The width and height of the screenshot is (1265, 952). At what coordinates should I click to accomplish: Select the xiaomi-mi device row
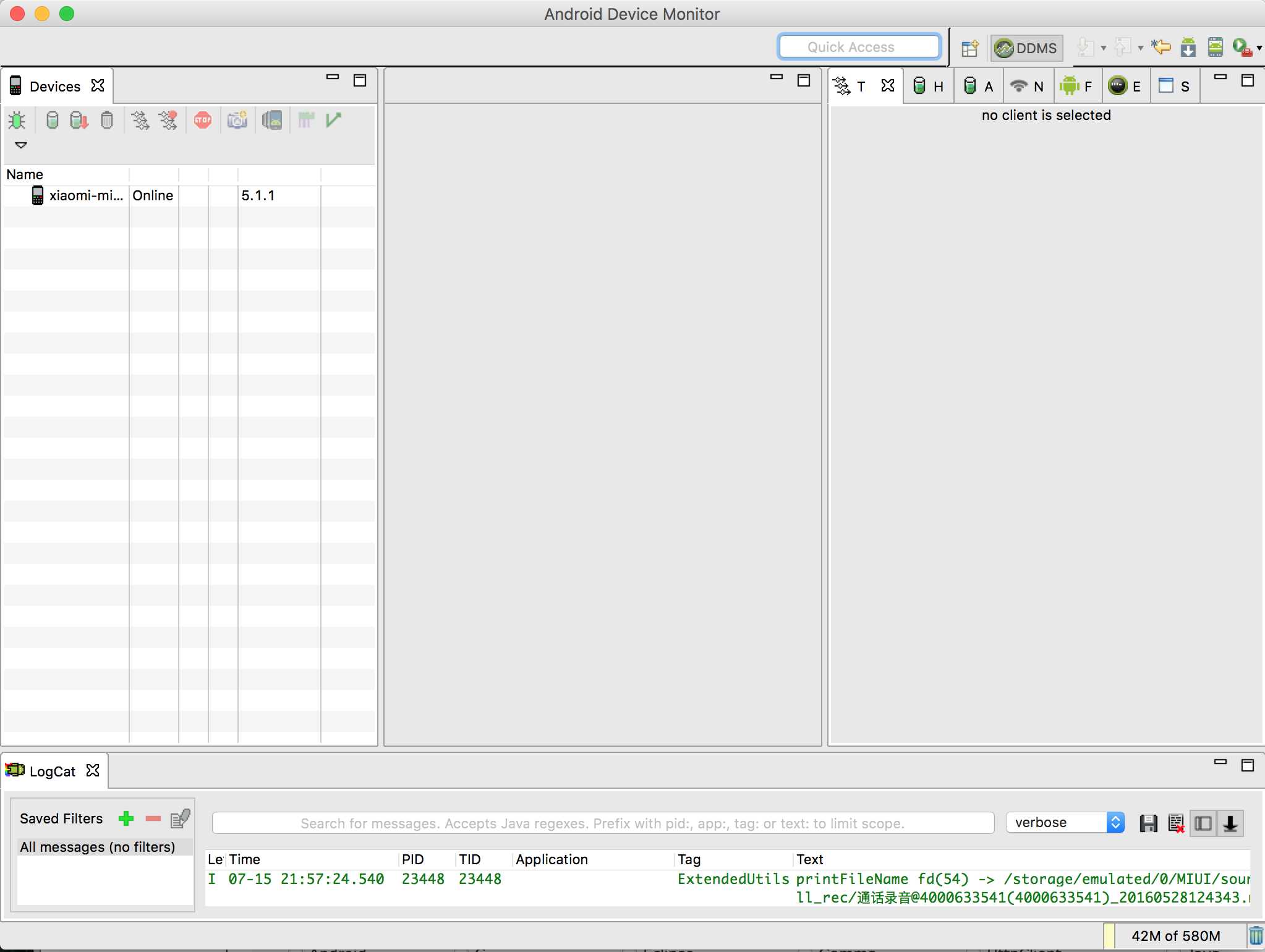point(189,195)
